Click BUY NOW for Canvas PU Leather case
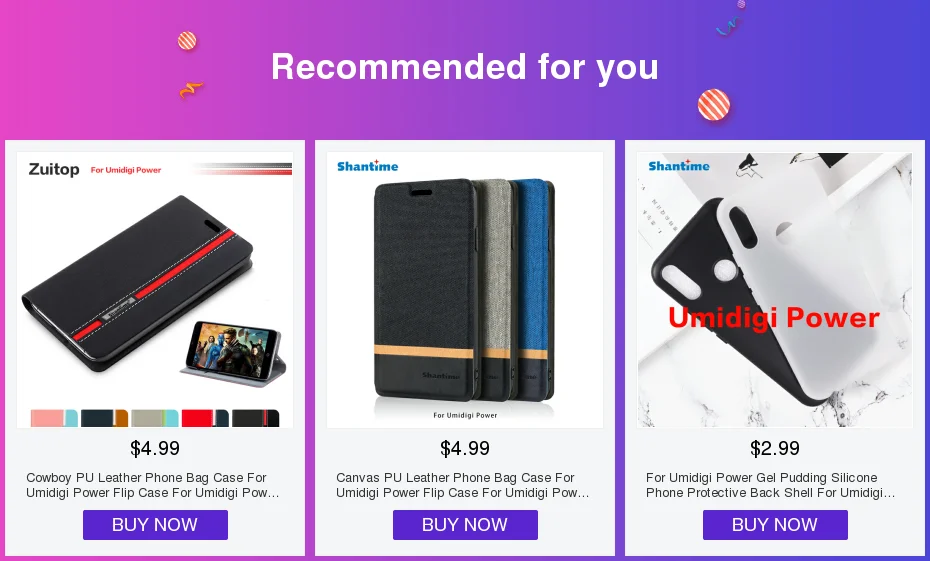930x561 pixels. coord(465,525)
